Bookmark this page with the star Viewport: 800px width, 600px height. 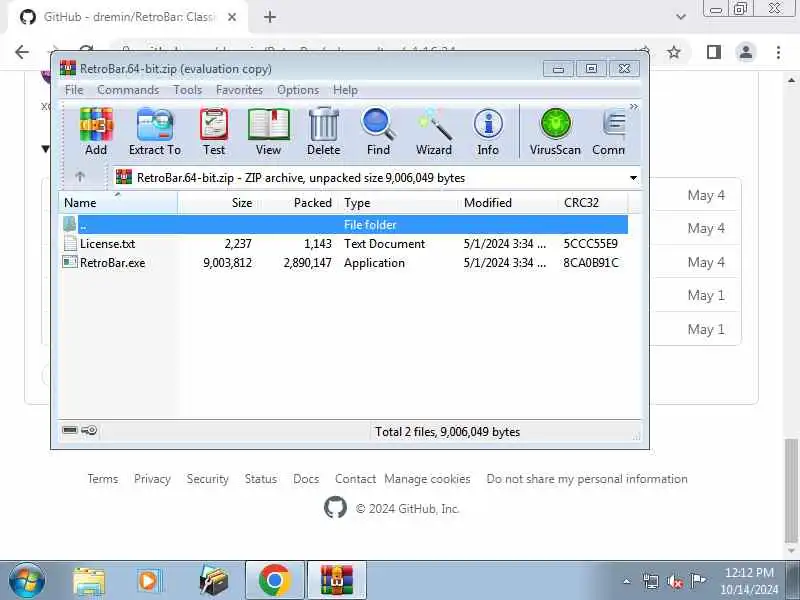674,52
